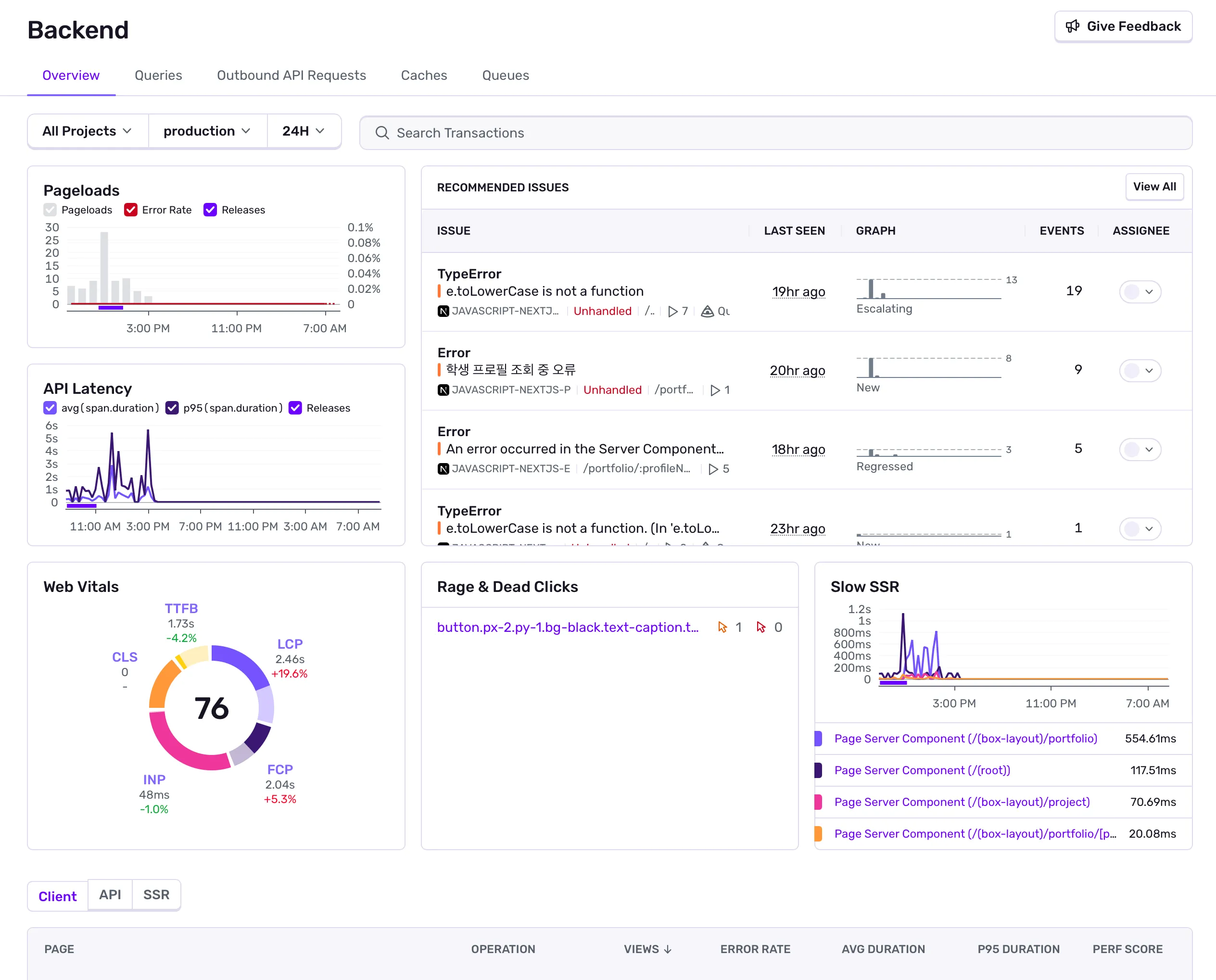
Task: Open the button.px-2.py-1.bg-black selector link
Action: point(567,627)
